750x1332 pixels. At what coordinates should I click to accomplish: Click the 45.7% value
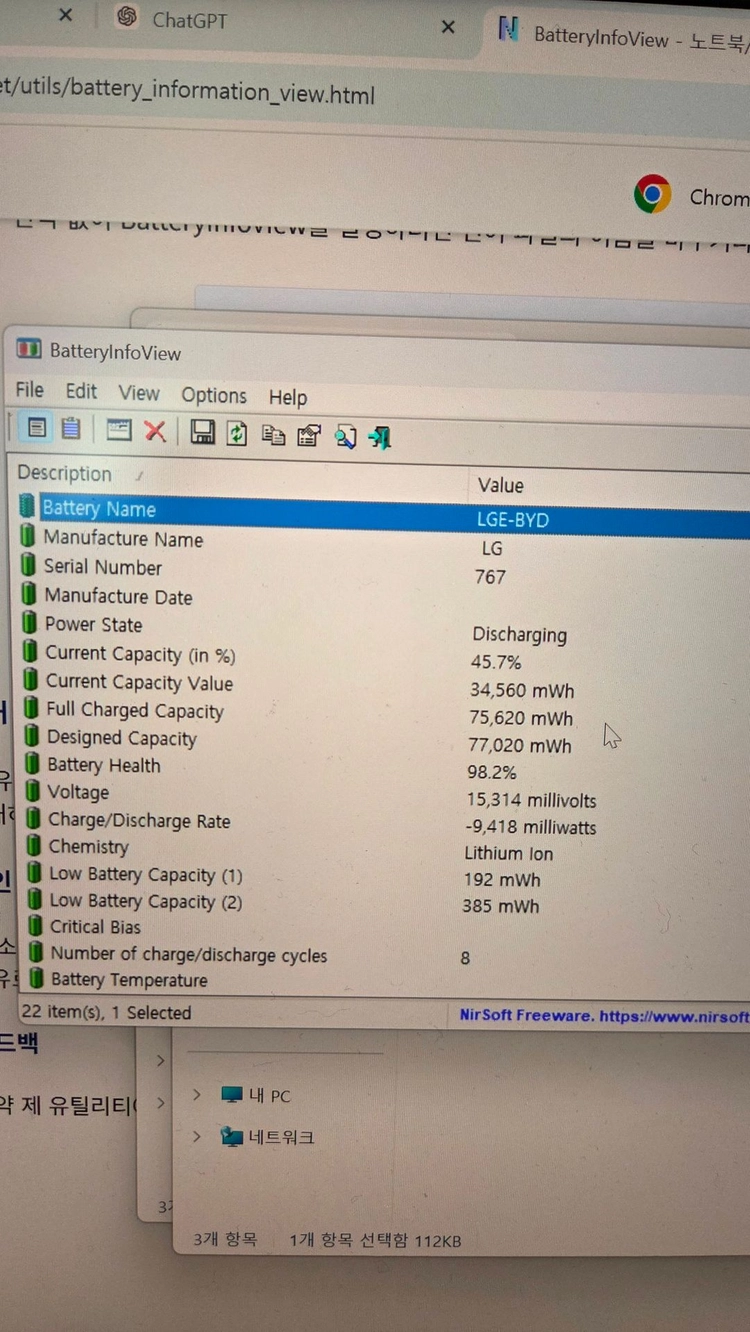(x=496, y=662)
